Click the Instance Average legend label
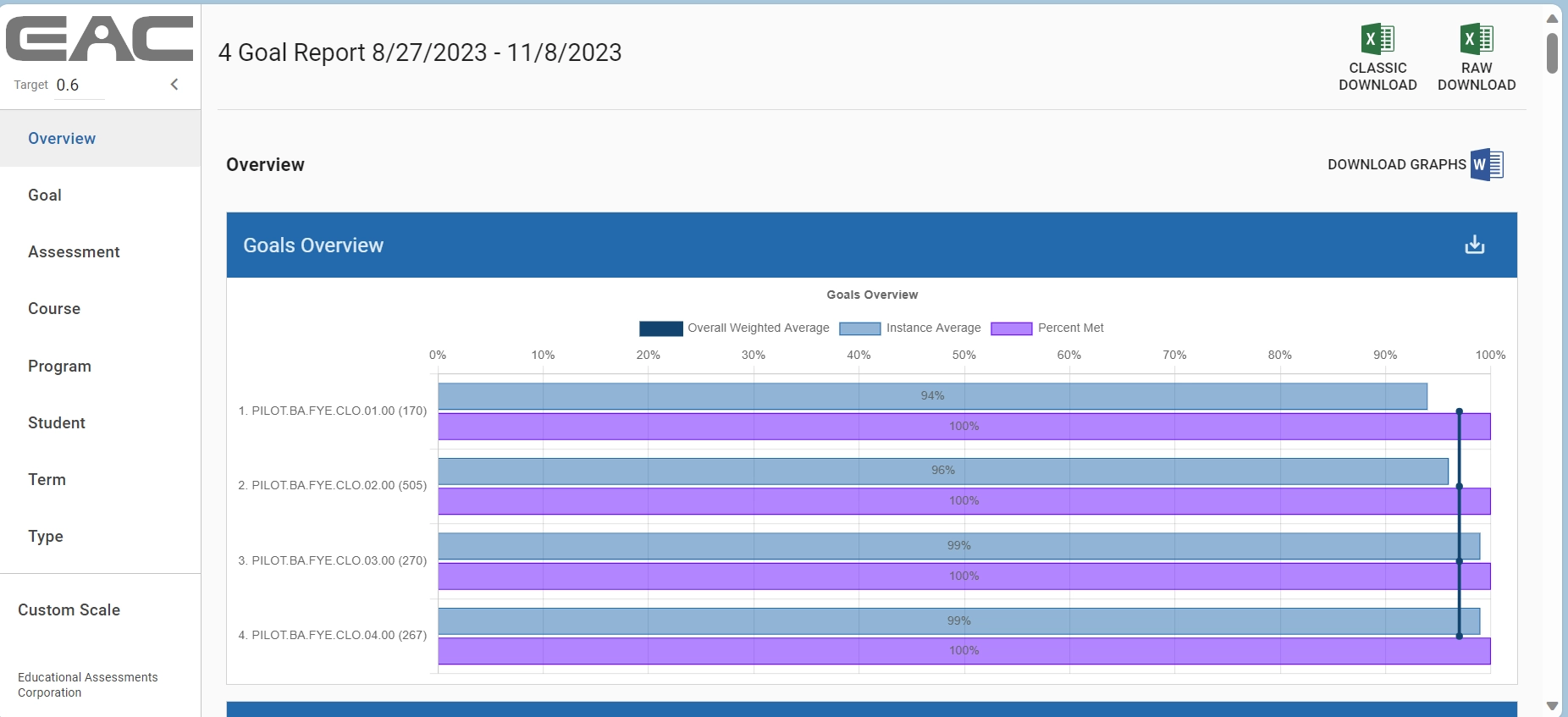This screenshot has width=1568, height=717. 933,328
